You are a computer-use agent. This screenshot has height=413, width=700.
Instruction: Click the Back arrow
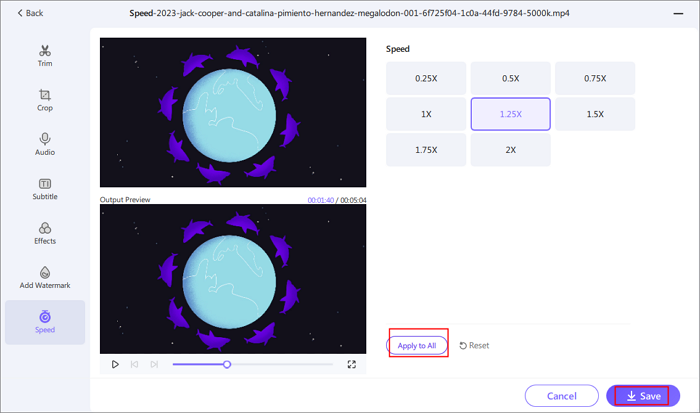29,13
